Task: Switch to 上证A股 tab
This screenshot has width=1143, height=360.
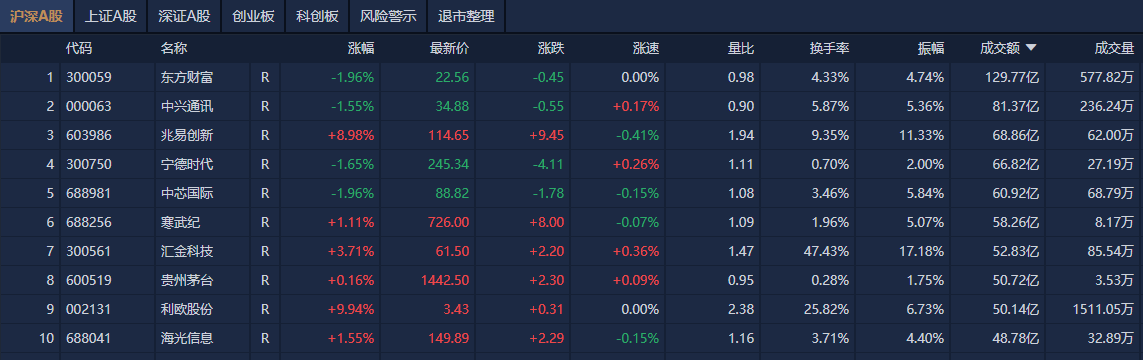Action: click(x=111, y=16)
